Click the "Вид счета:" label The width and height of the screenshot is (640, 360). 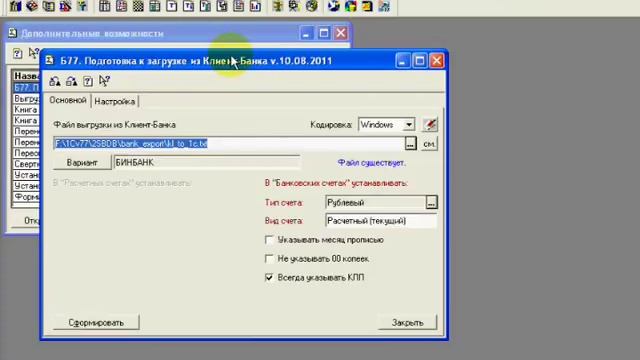tap(284, 221)
